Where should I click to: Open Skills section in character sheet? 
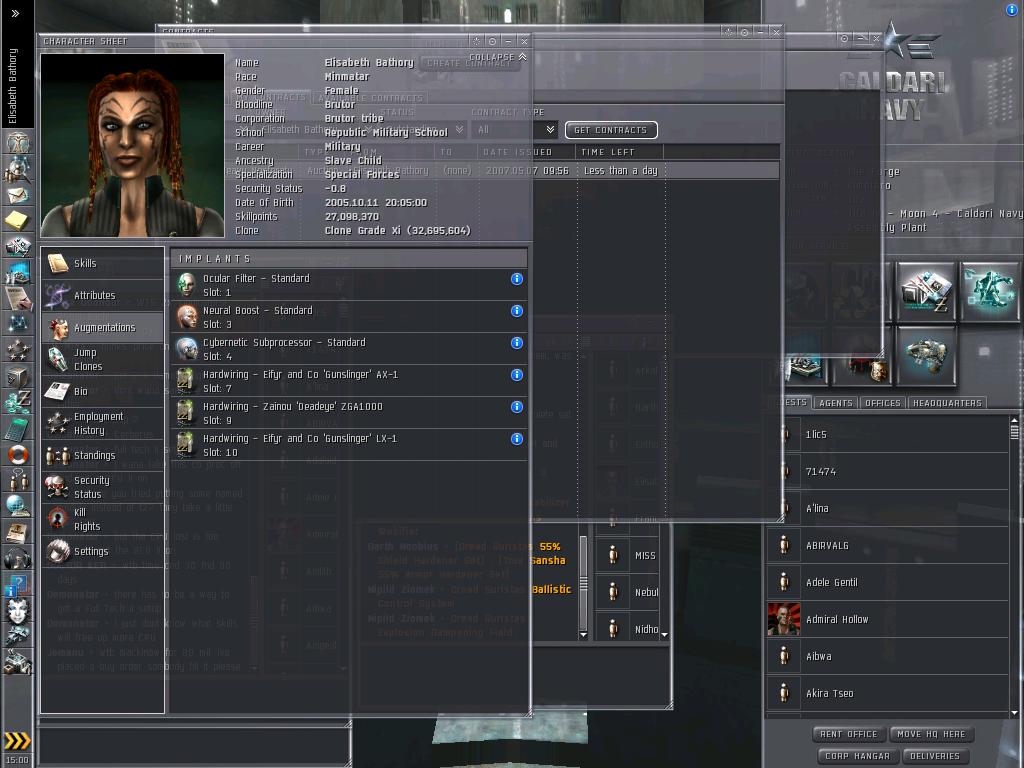click(103, 263)
